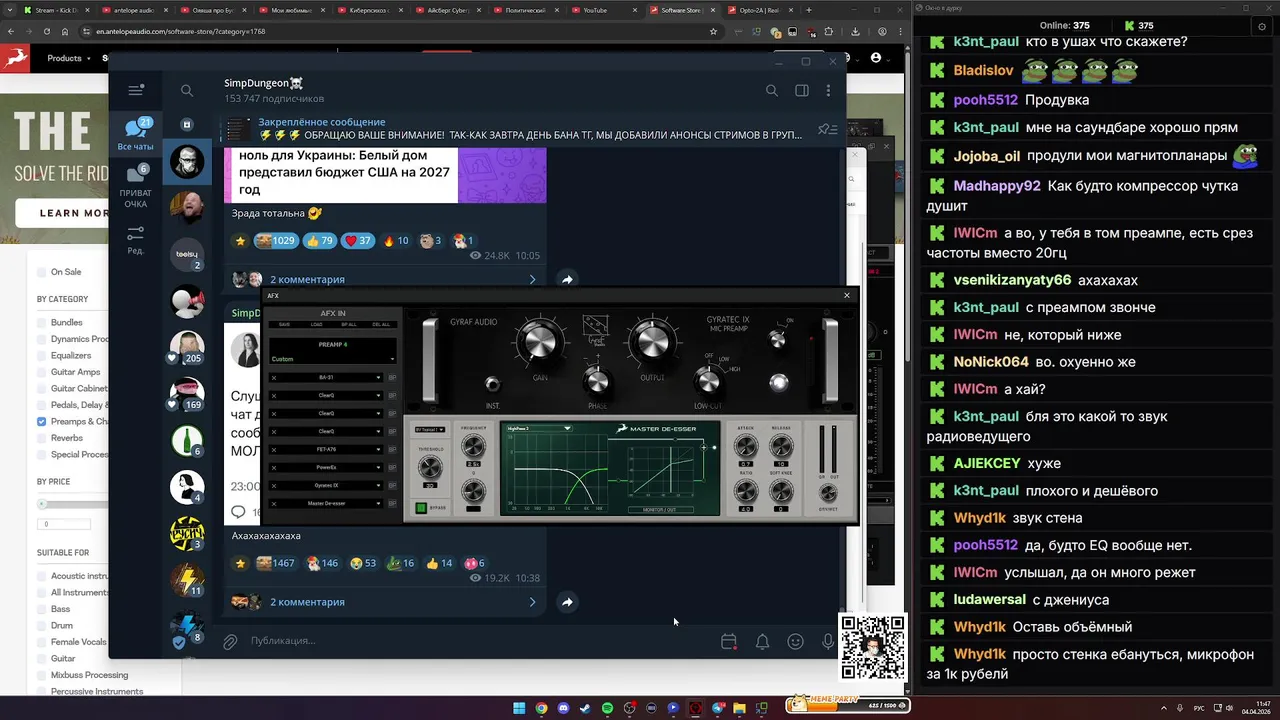Open browser downloads icon
The width and height of the screenshot is (1280, 720).
[855, 31]
